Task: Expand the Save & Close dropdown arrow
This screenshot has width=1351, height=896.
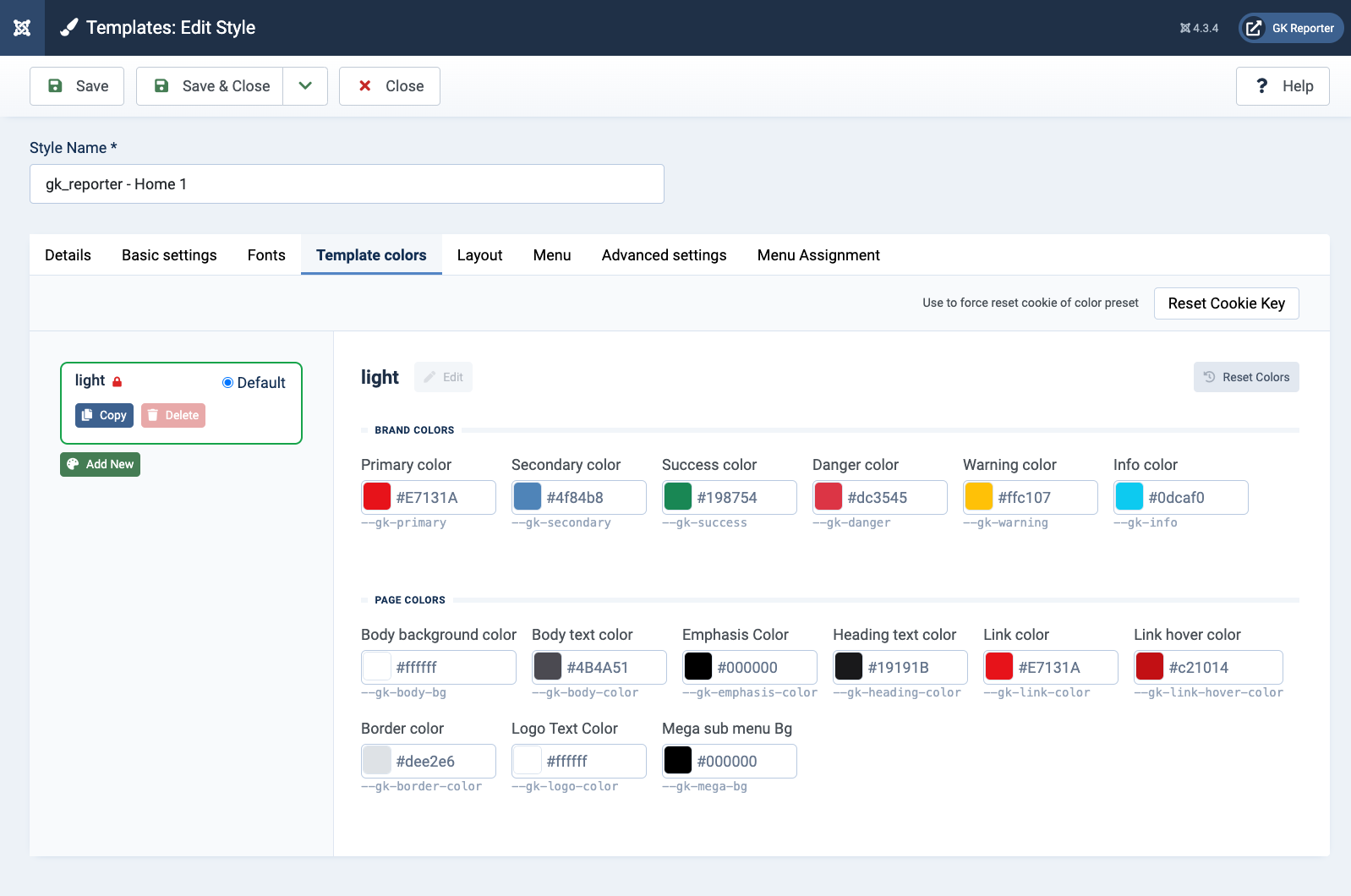Action: [305, 86]
